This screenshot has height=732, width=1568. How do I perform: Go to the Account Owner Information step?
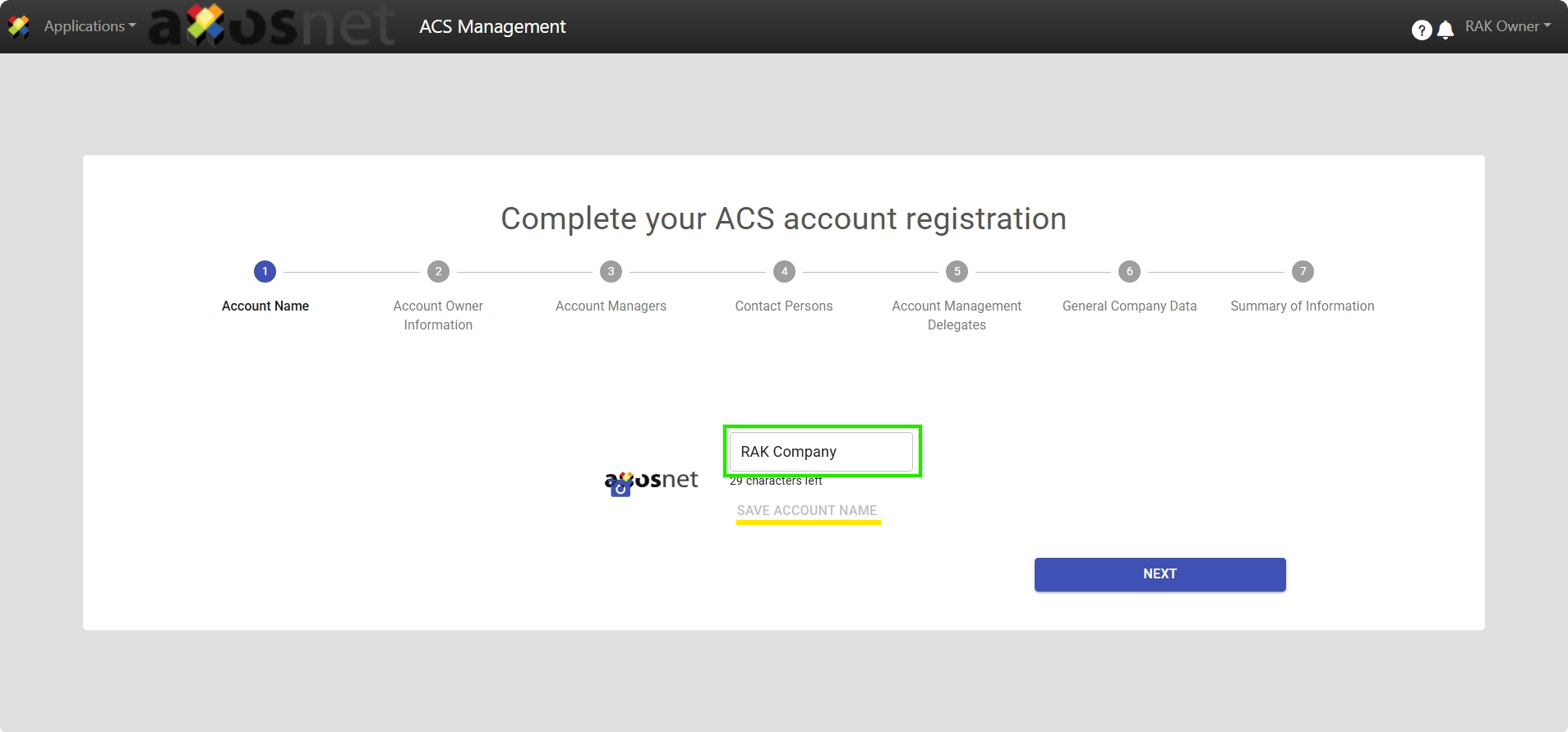438,315
